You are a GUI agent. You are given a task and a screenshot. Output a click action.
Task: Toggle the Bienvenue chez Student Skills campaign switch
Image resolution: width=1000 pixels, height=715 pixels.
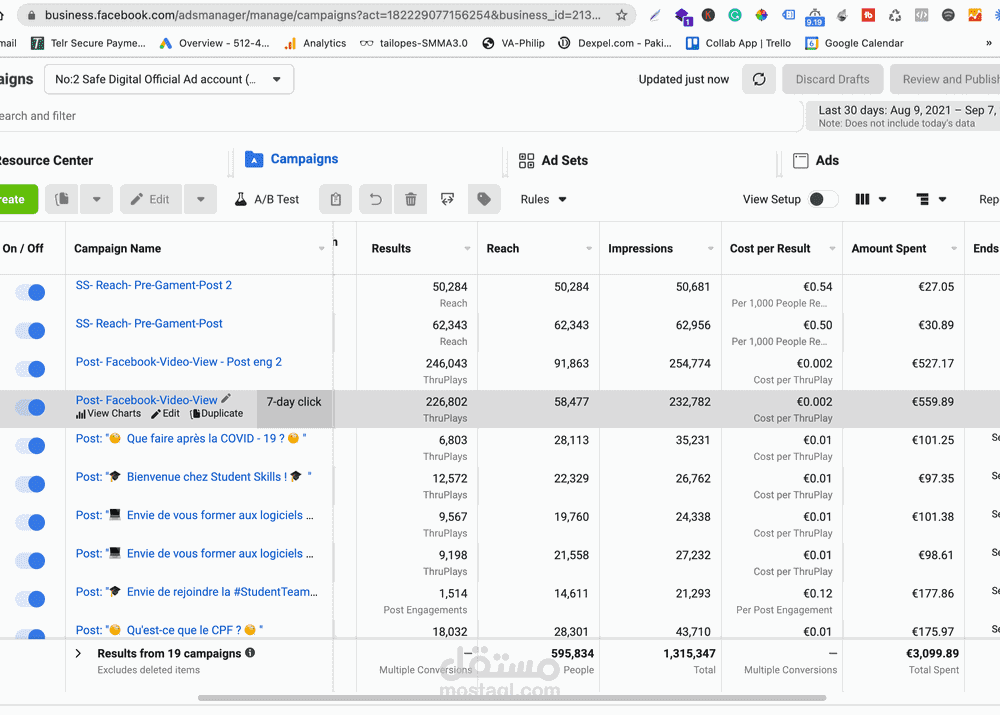[31, 483]
